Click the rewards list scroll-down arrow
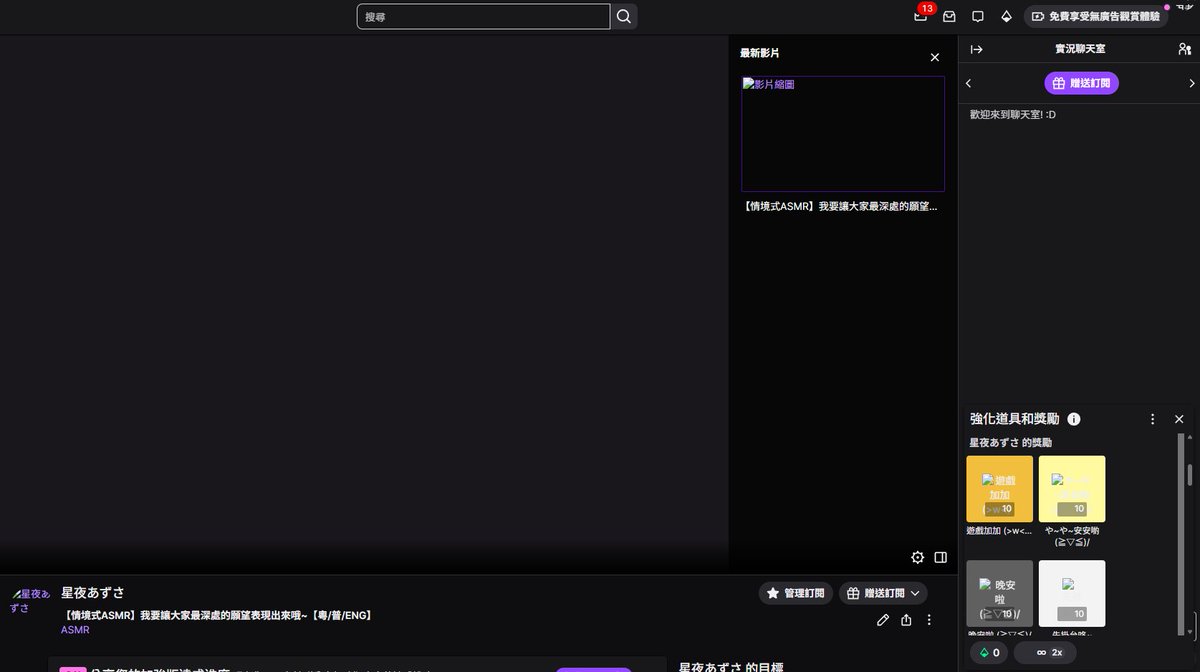 [1189, 631]
